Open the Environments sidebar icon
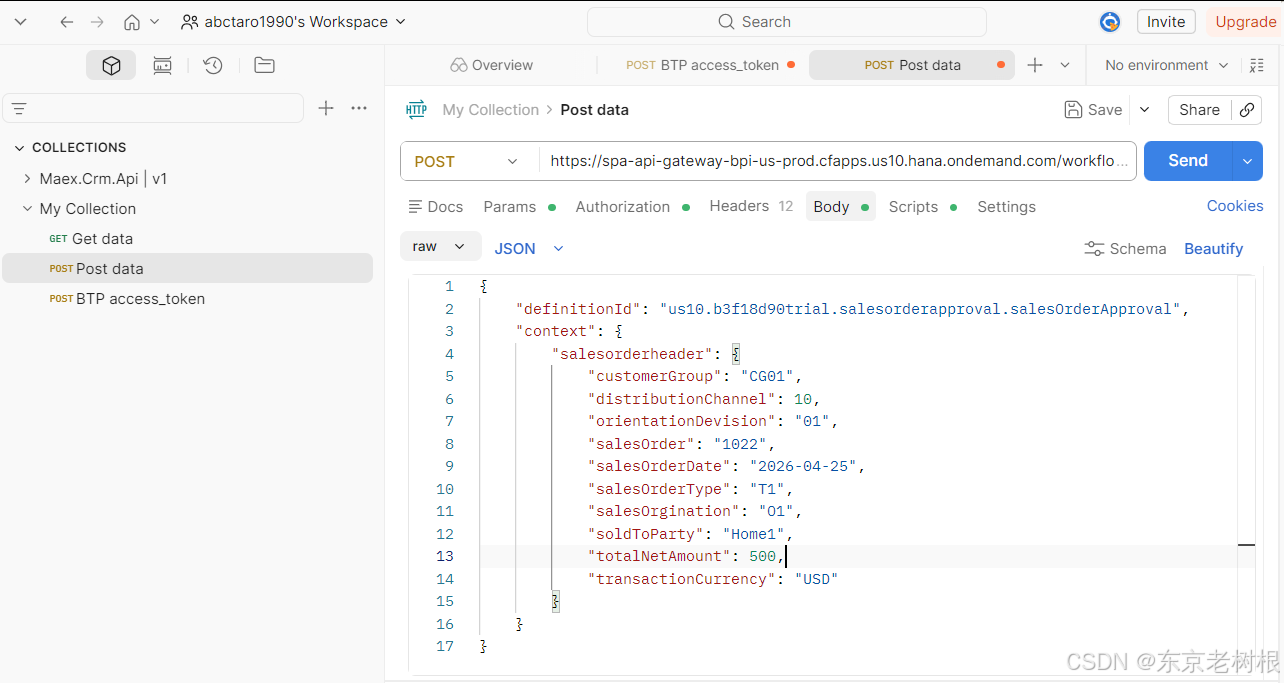The width and height of the screenshot is (1284, 683). point(162,65)
